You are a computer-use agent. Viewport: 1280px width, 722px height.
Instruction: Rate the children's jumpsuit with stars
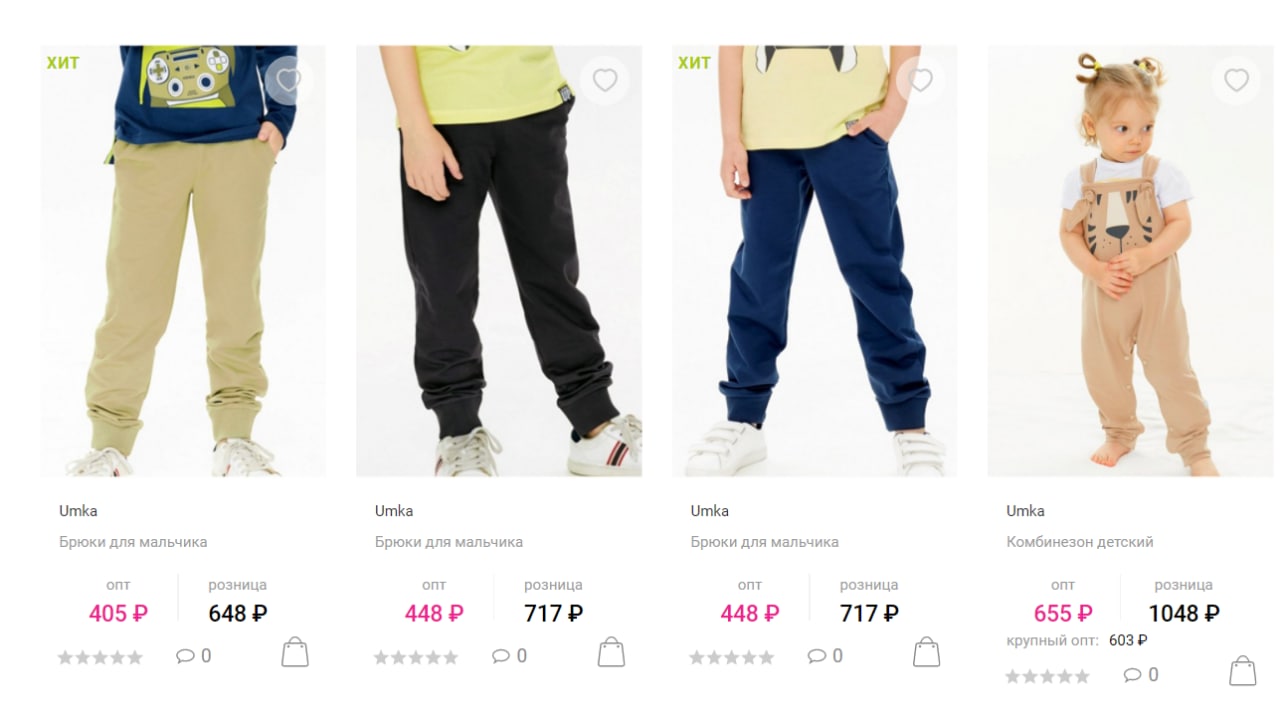pyautogui.click(x=1048, y=677)
